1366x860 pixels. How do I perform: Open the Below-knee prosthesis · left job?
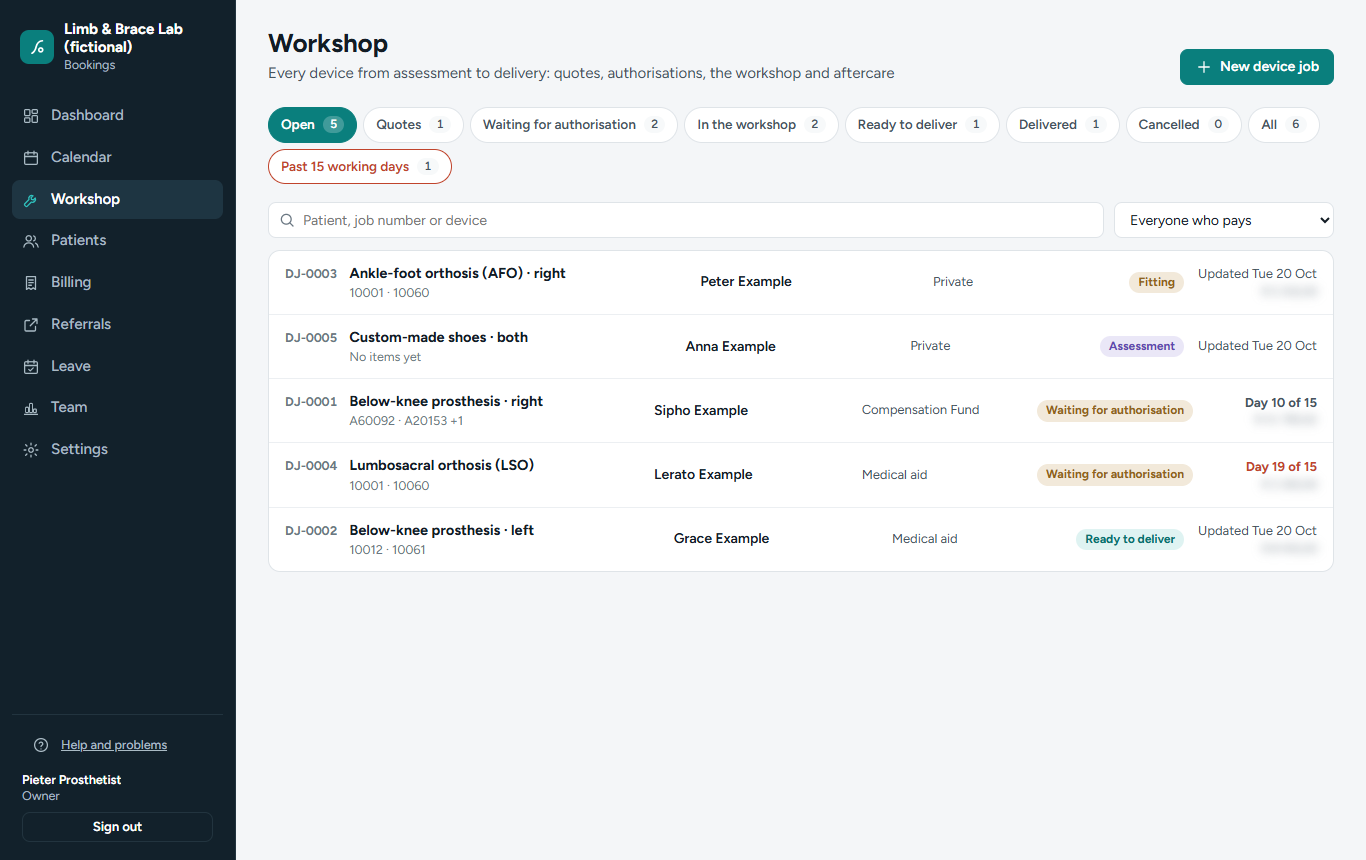pyautogui.click(x=801, y=540)
